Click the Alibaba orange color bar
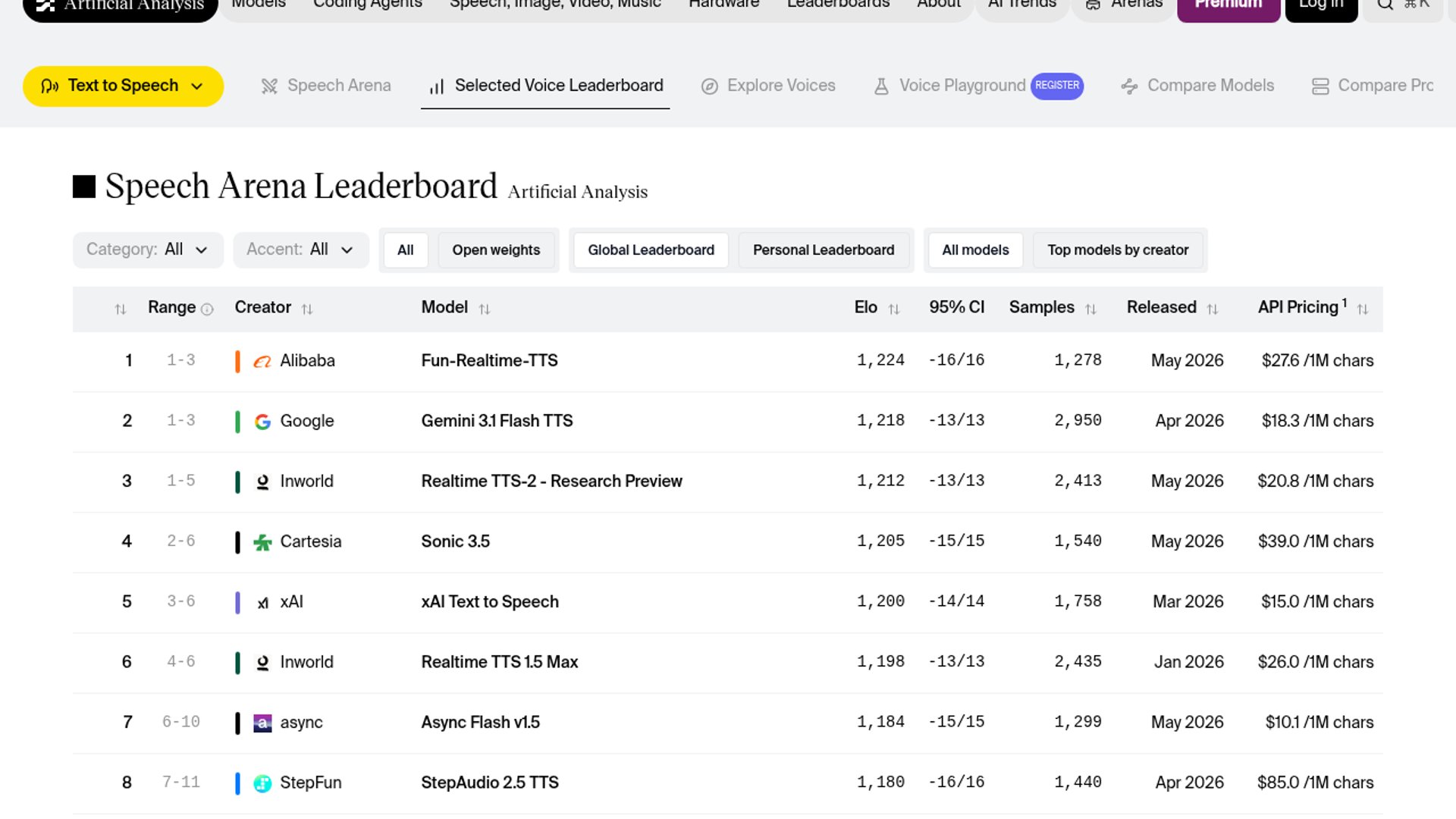Image resolution: width=1456 pixels, height=819 pixels. click(x=237, y=362)
